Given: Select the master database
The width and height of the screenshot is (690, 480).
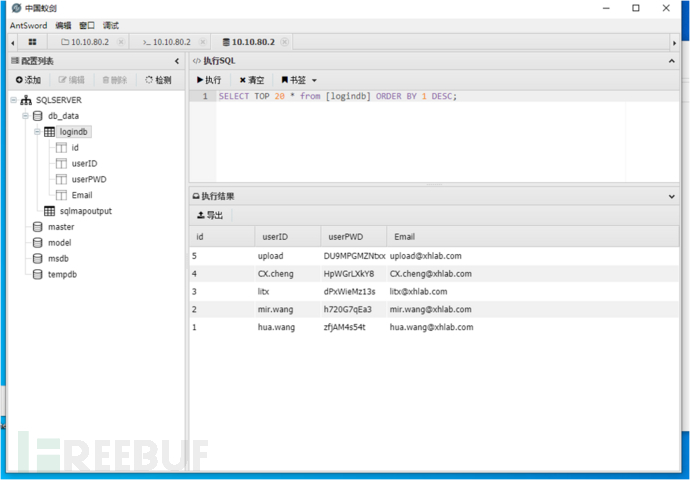Looking at the screenshot, I should pos(61,227).
